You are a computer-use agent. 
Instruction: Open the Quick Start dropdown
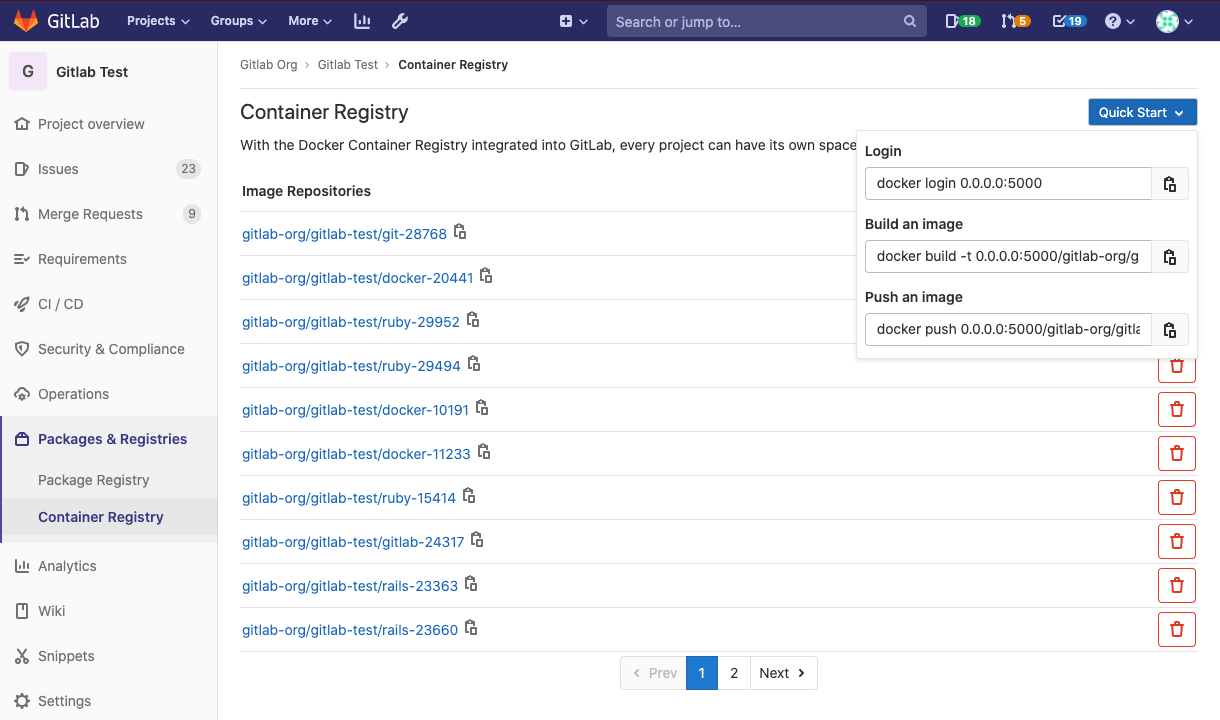pos(1142,112)
